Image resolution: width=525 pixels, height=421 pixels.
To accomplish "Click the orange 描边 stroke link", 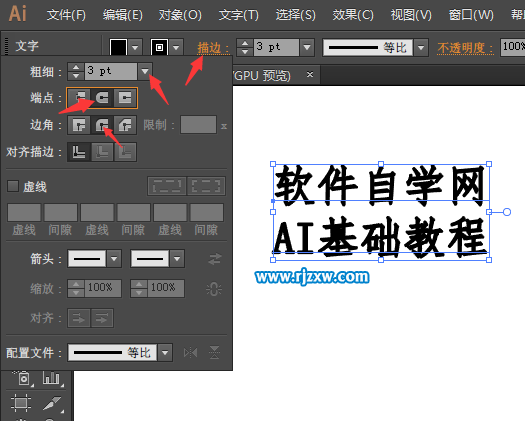I will tap(213, 48).
